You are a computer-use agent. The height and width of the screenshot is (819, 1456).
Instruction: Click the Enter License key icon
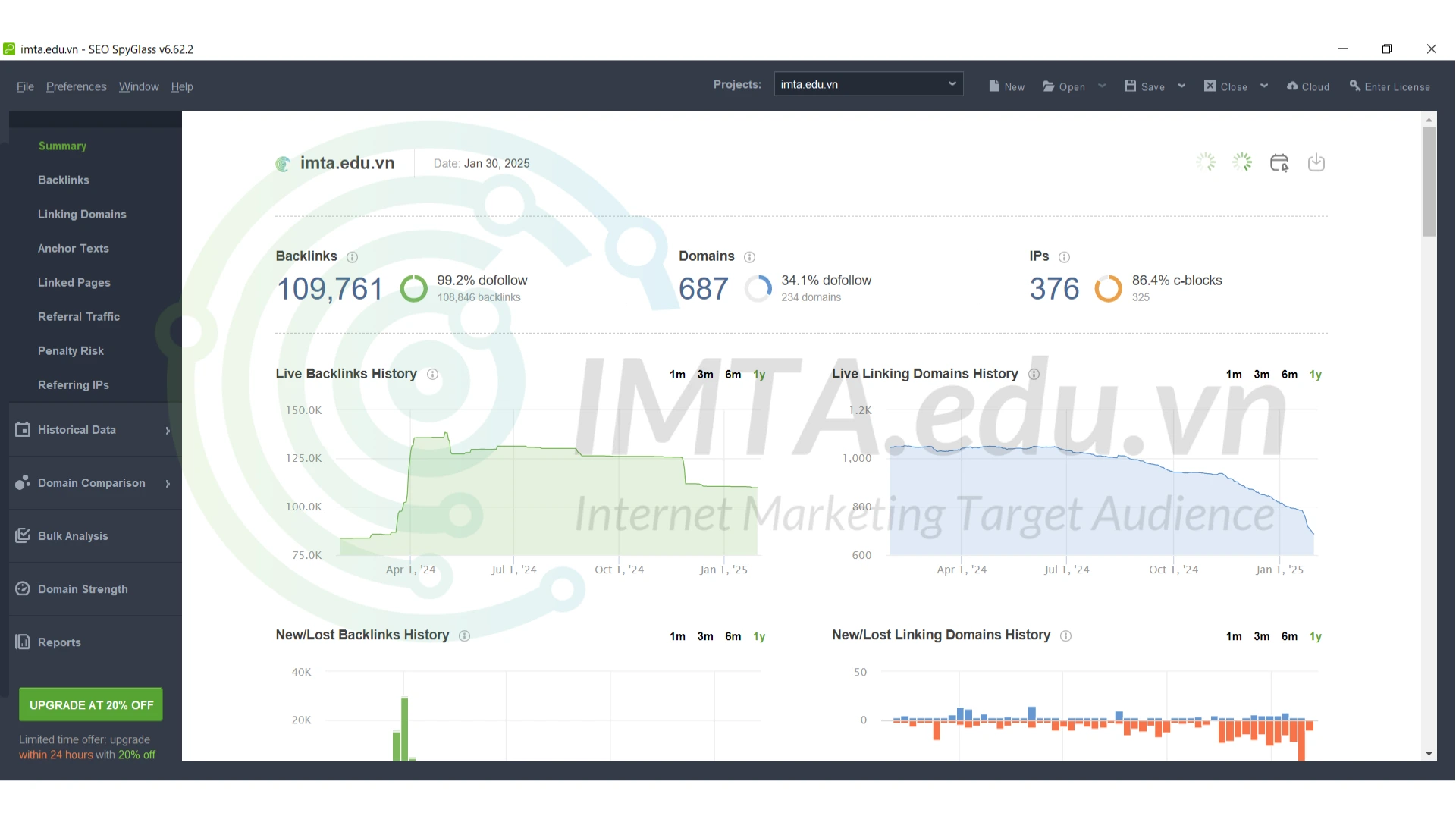(1355, 86)
